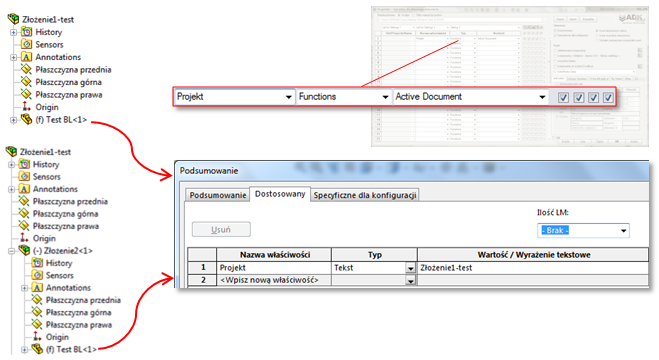Switch to the Dostosowany tab
This screenshot has height=360, width=659.
click(280, 194)
